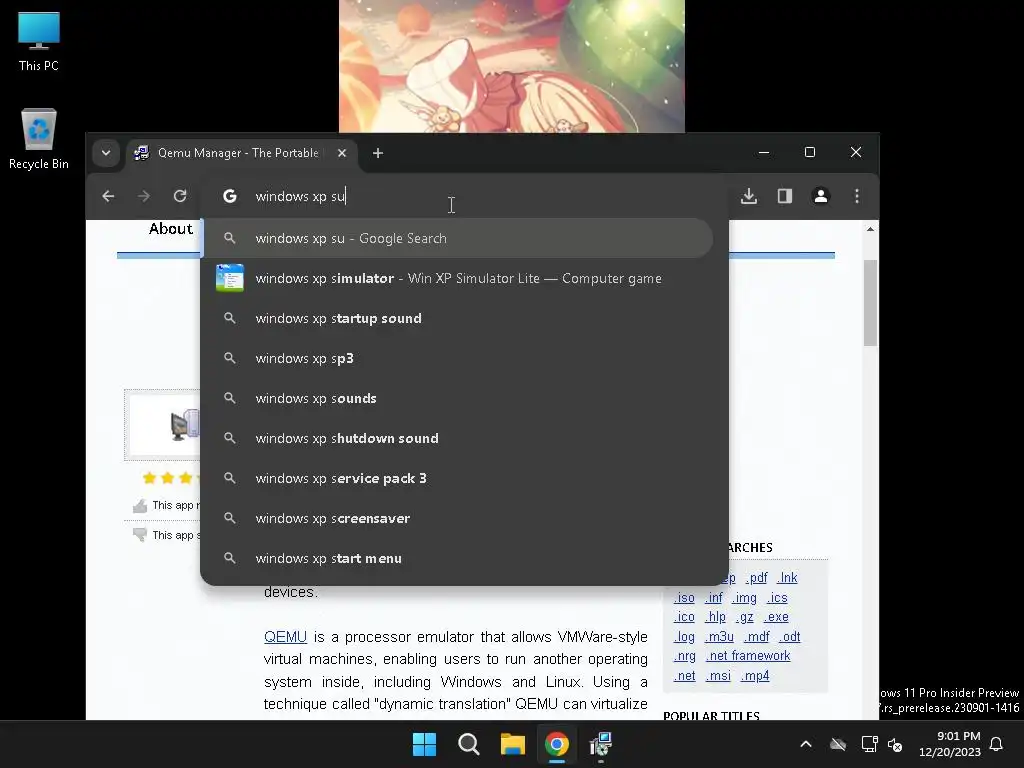Screen dimensions: 1024x768
Task: Choose 'windows xp start menu' suggestion
Action: tap(456, 558)
